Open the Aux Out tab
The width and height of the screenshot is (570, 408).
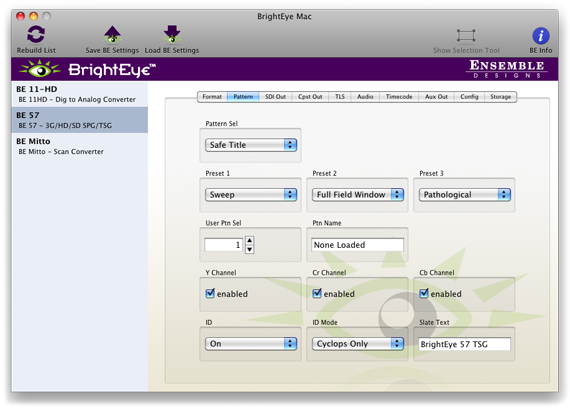coord(436,97)
